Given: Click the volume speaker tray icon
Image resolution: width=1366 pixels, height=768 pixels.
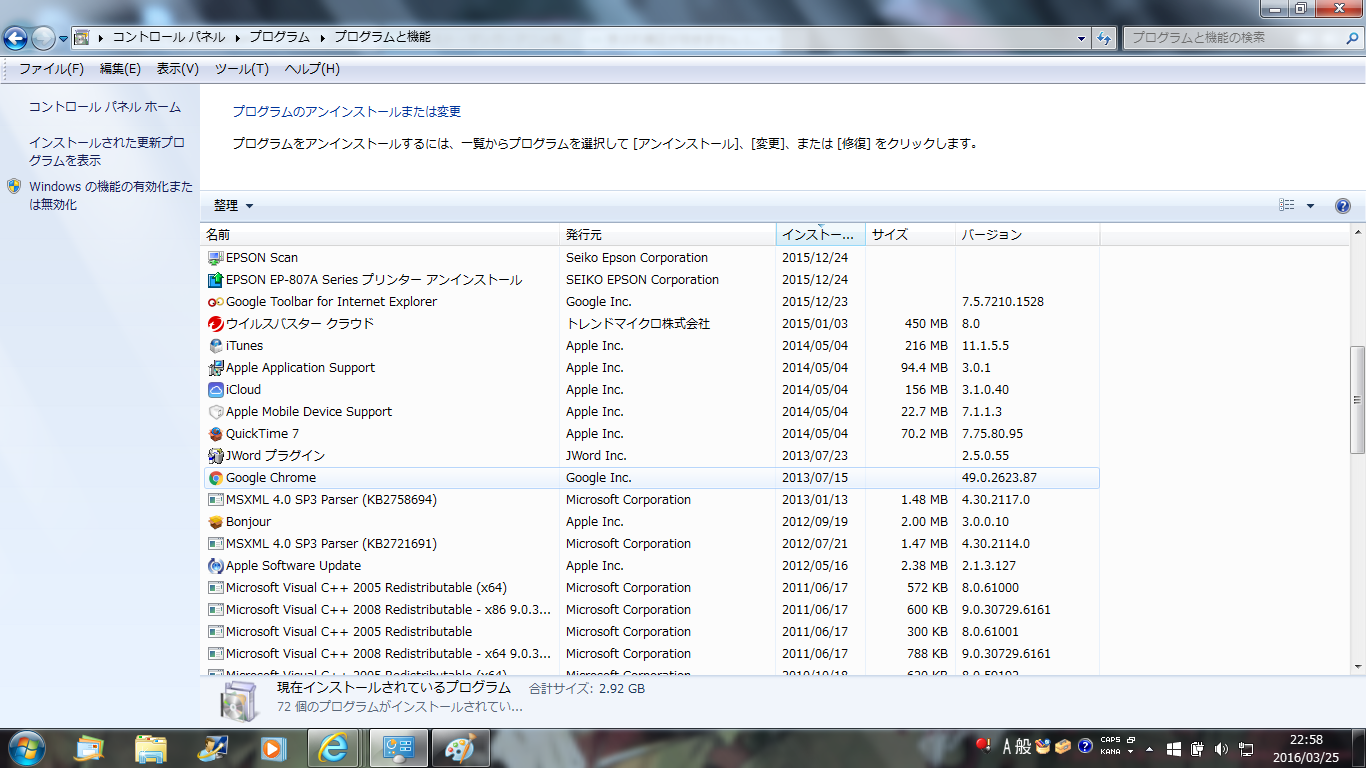Looking at the screenshot, I should pyautogui.click(x=1221, y=748).
